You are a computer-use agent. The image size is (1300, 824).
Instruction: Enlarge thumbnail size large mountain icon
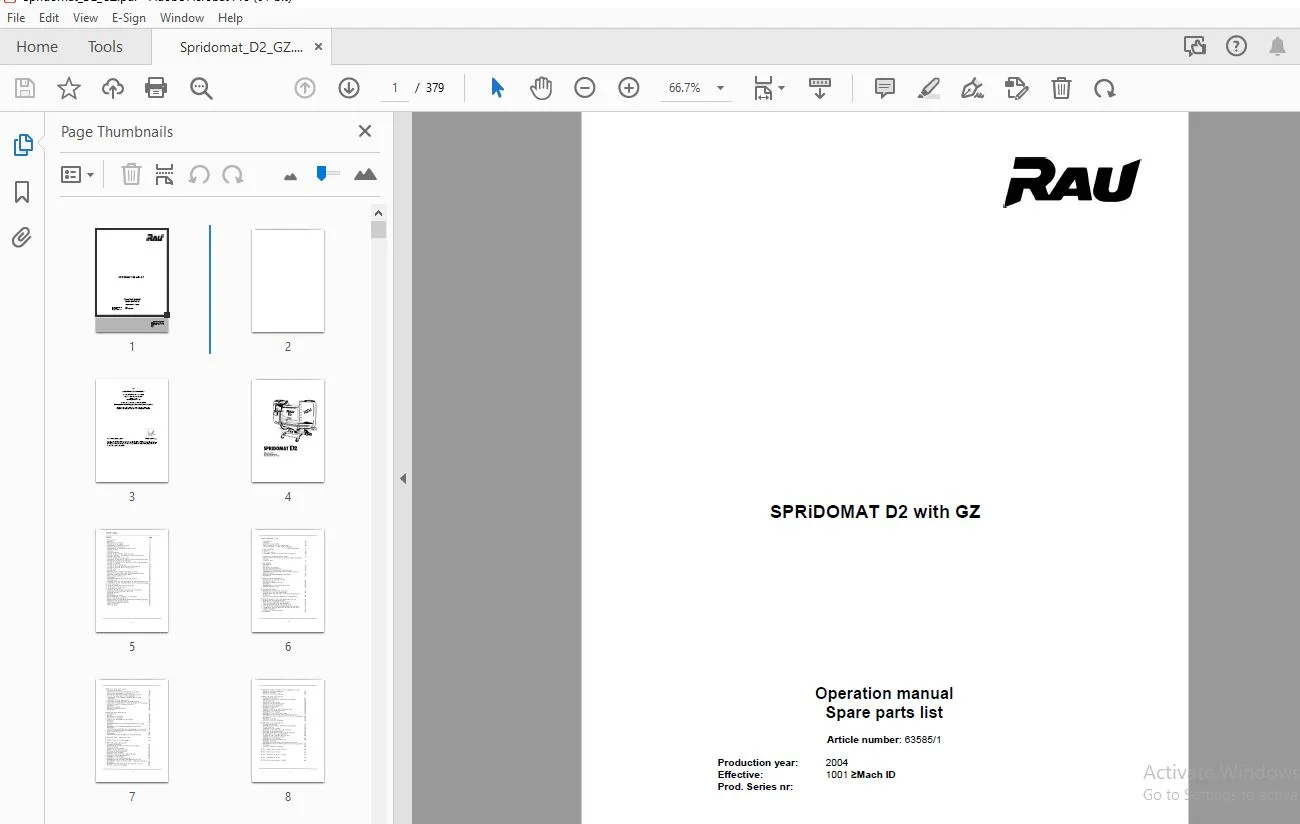[x=365, y=174]
